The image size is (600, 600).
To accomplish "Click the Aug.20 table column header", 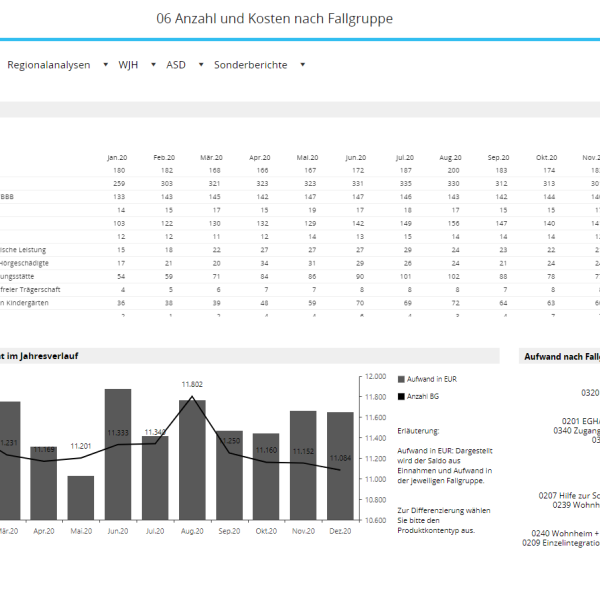I will [450, 158].
